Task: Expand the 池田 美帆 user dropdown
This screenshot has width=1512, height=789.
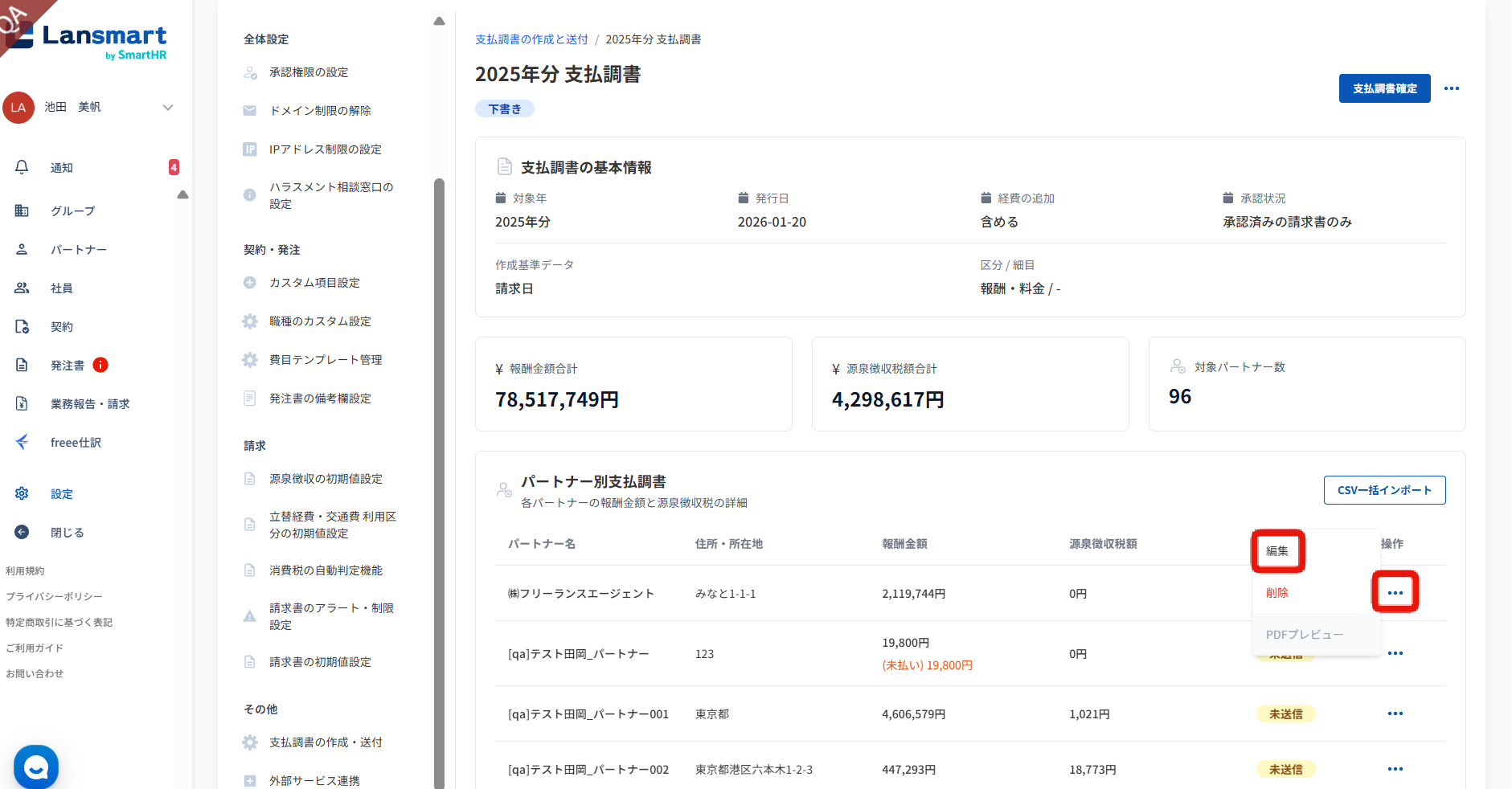Action: point(168,107)
